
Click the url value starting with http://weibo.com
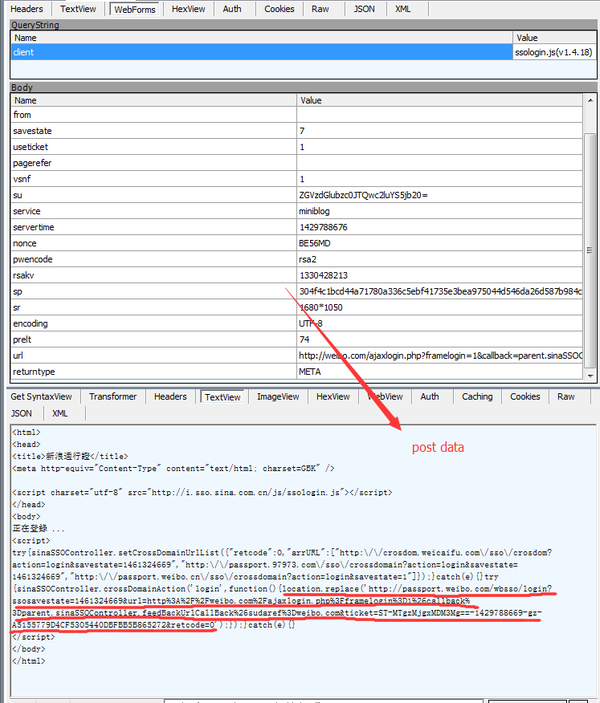click(440, 355)
